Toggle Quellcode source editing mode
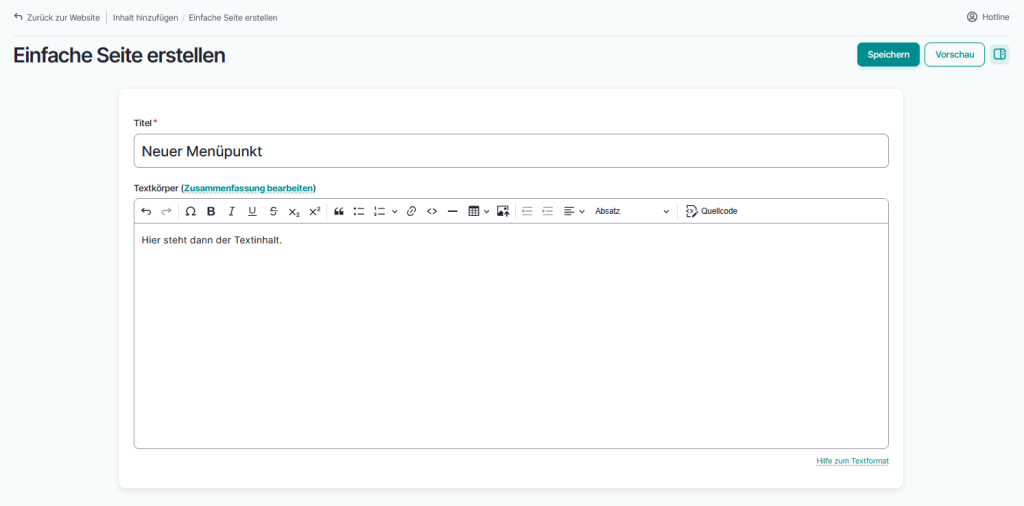Screen dimensions: 1024x506 pyautogui.click(x=711, y=211)
